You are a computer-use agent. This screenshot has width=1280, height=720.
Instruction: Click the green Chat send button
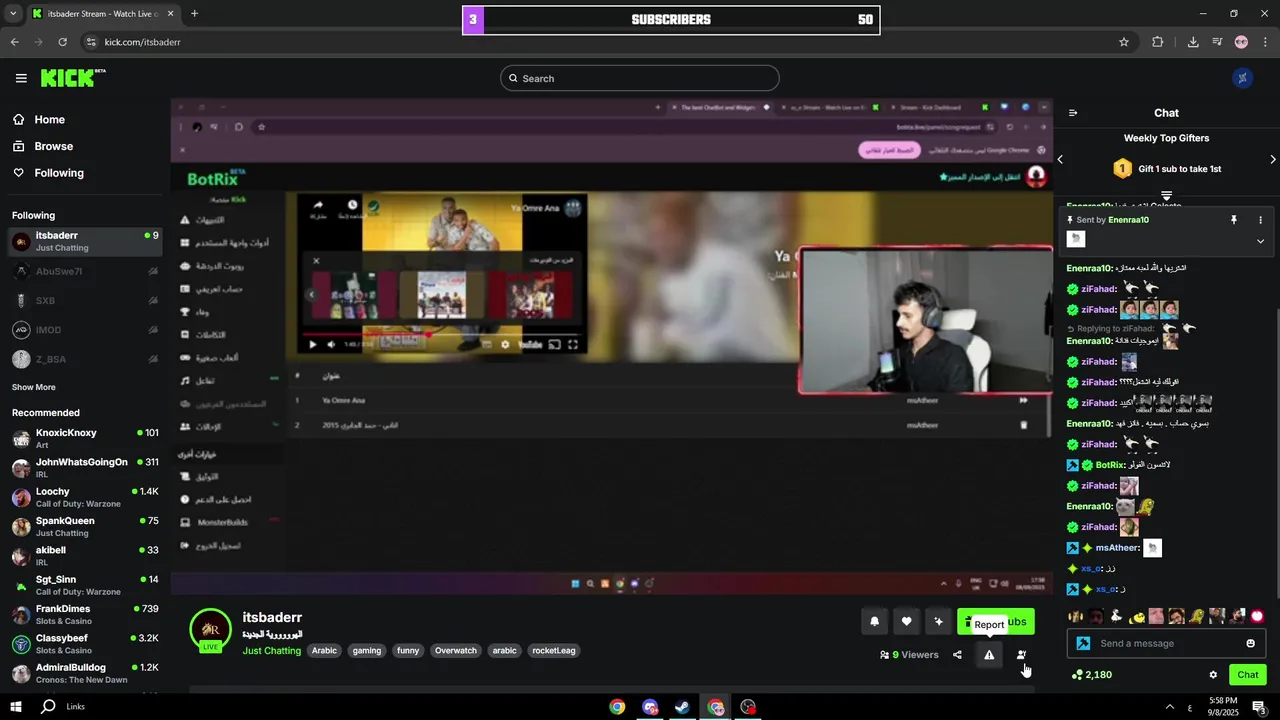(x=1248, y=675)
